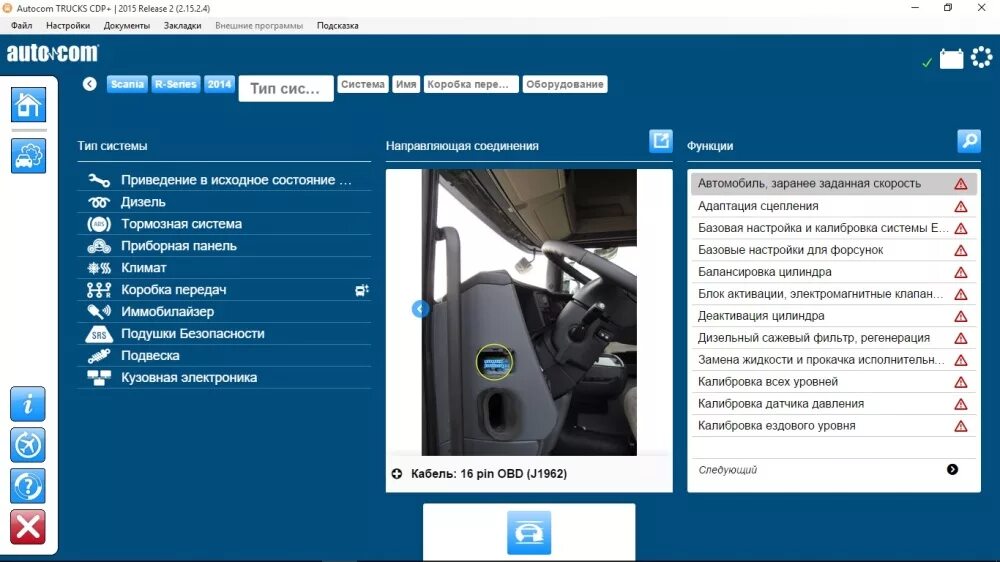Screen dimensions: 1000x562
Task: Open the Внешние программы menu
Action: (x=259, y=26)
